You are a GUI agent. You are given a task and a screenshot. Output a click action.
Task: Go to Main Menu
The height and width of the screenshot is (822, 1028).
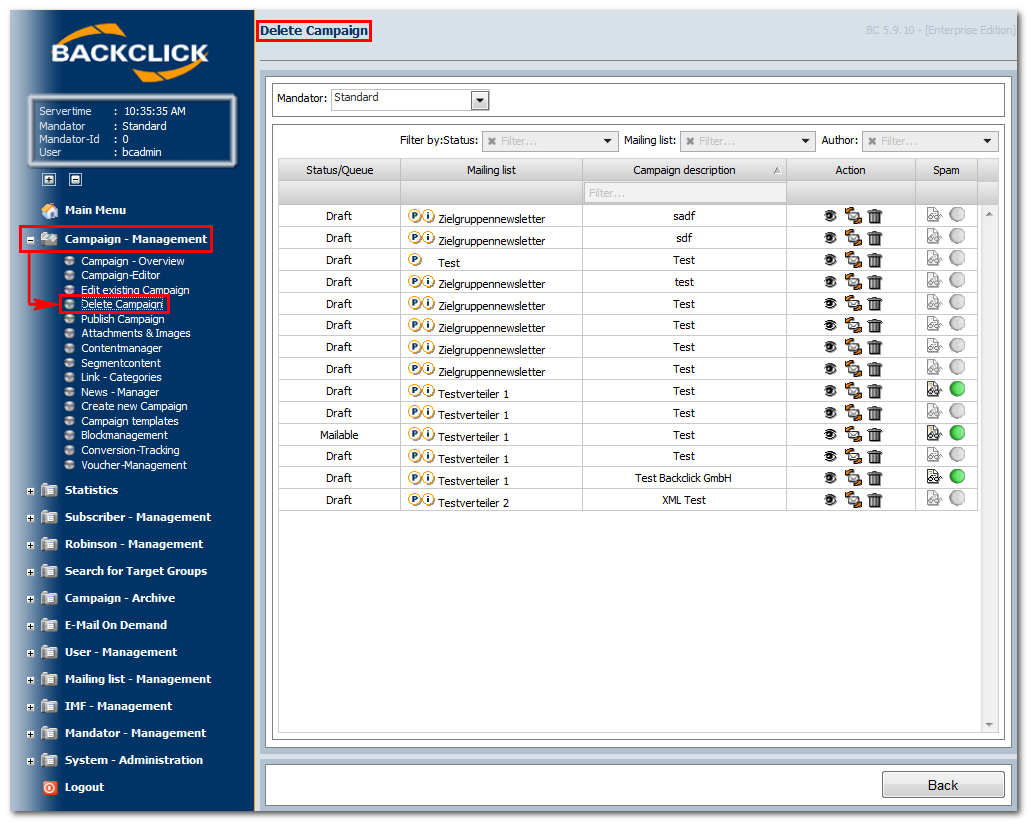[x=95, y=210]
